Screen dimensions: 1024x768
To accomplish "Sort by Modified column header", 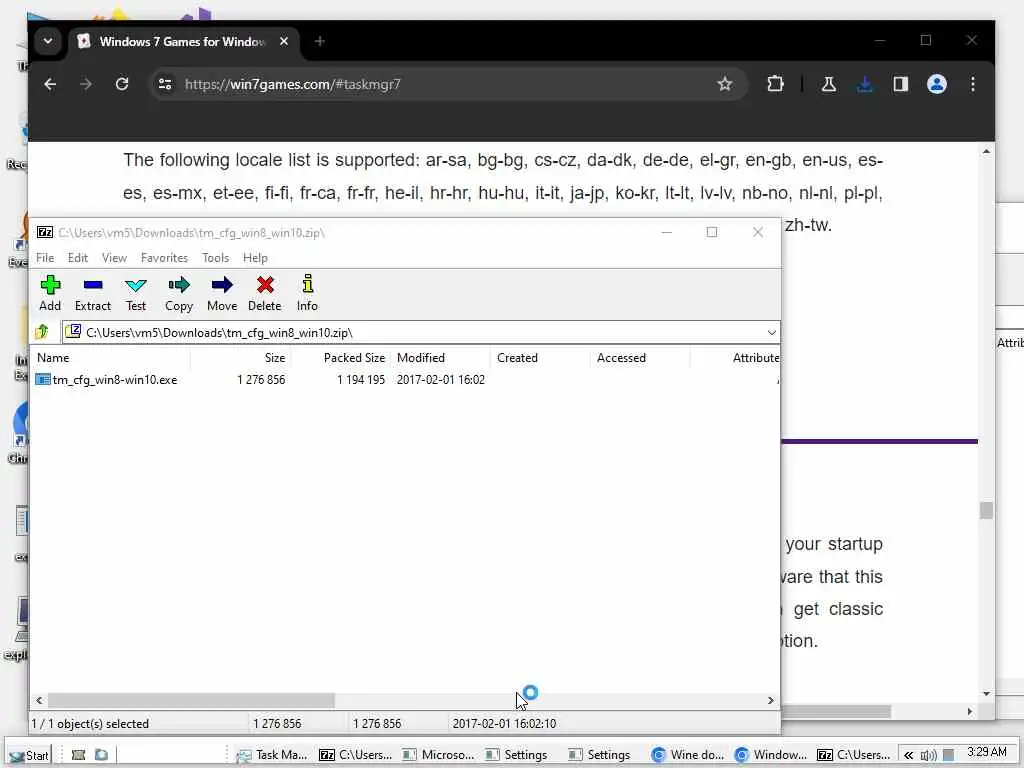I will click(x=440, y=358).
